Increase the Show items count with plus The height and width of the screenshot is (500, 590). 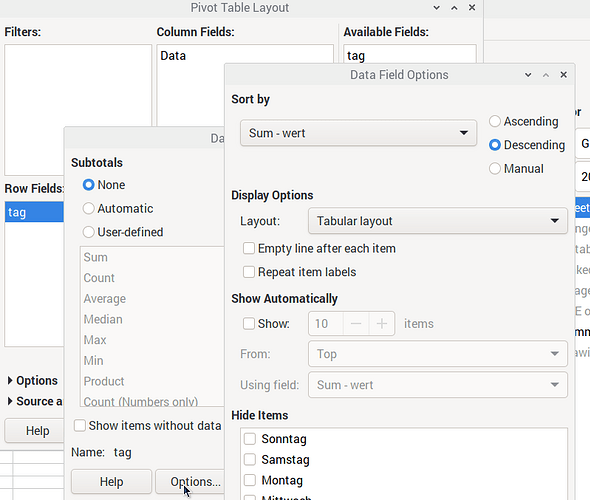382,324
